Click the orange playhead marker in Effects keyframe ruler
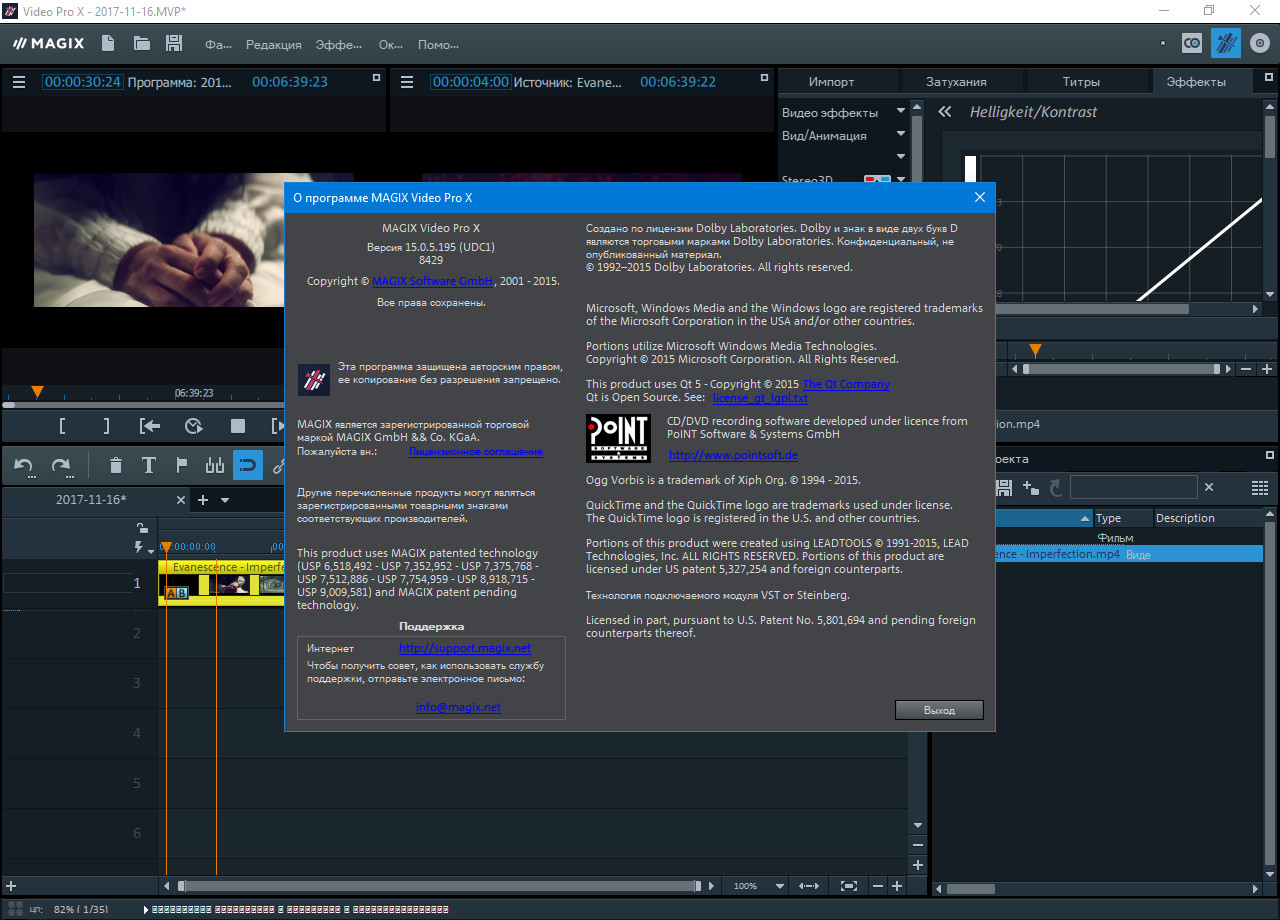Image resolution: width=1280 pixels, height=920 pixels. (1036, 350)
